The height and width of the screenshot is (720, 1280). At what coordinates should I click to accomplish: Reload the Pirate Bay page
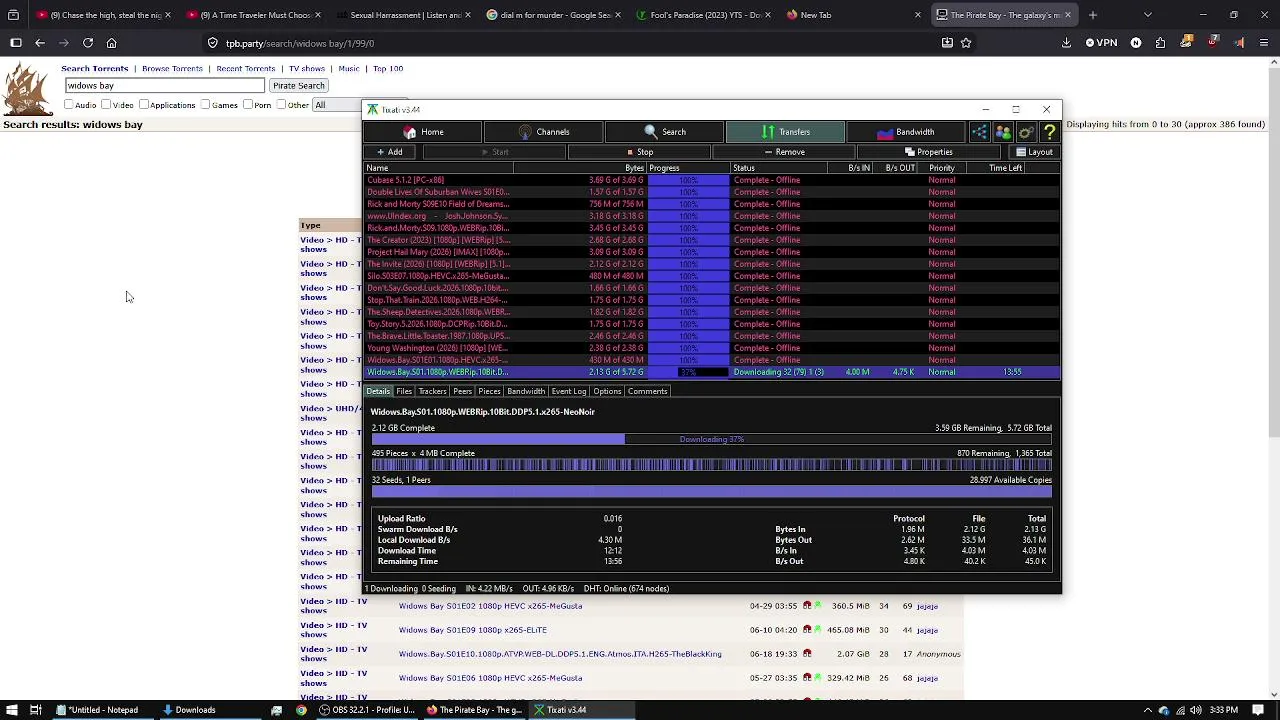pos(88,43)
